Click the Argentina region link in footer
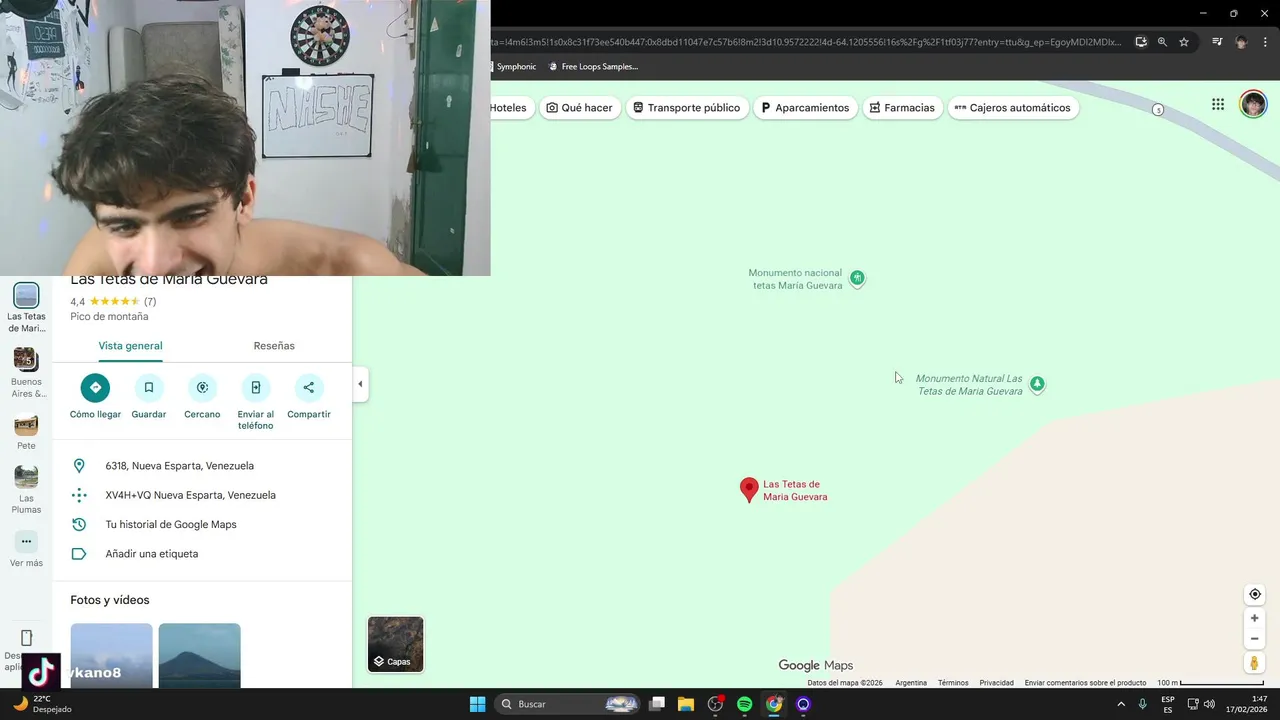1280x720 pixels. click(911, 683)
